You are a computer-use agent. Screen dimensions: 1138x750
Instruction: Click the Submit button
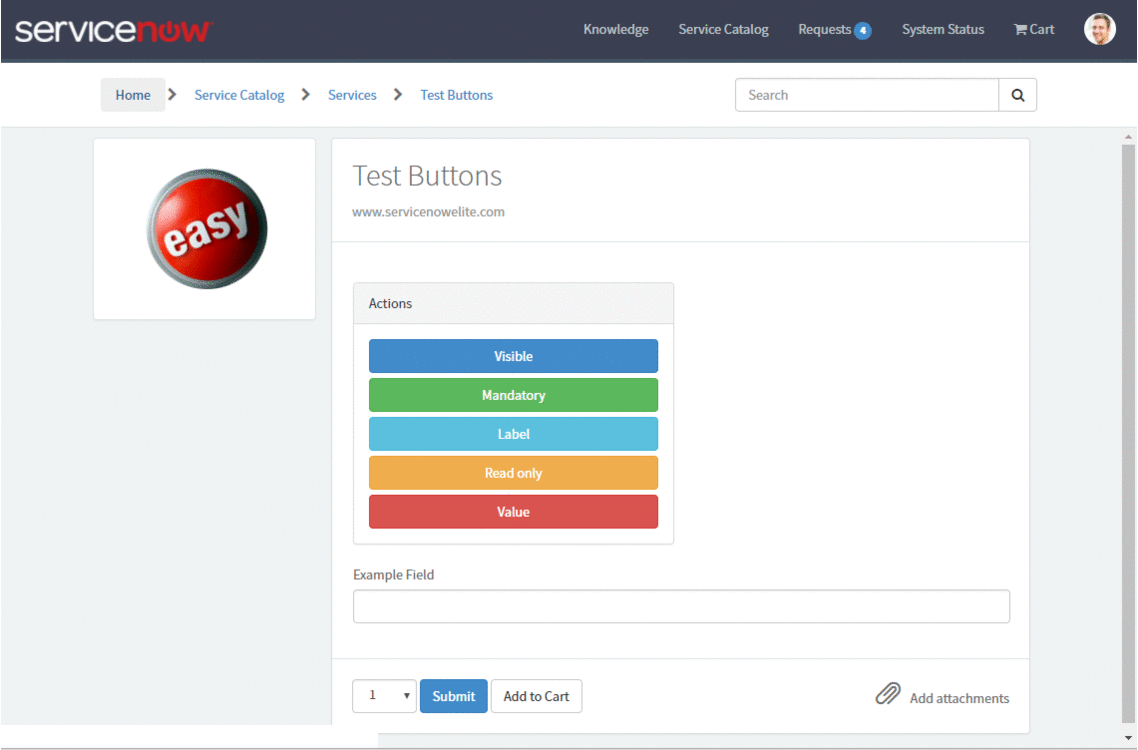pos(453,696)
